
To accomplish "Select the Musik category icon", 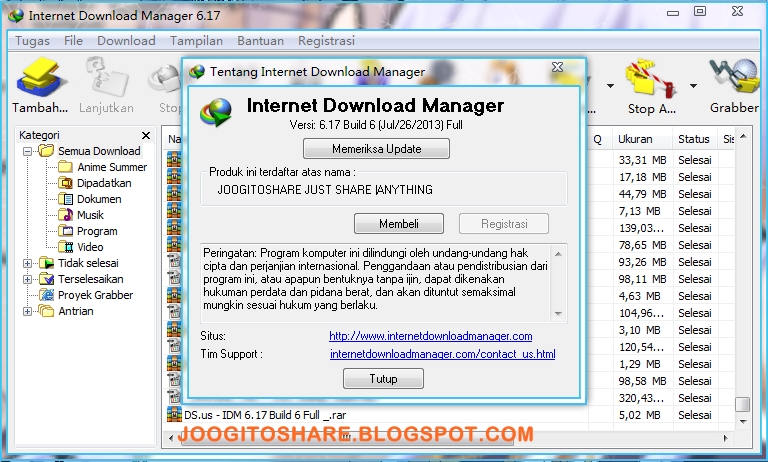I will pos(65,215).
